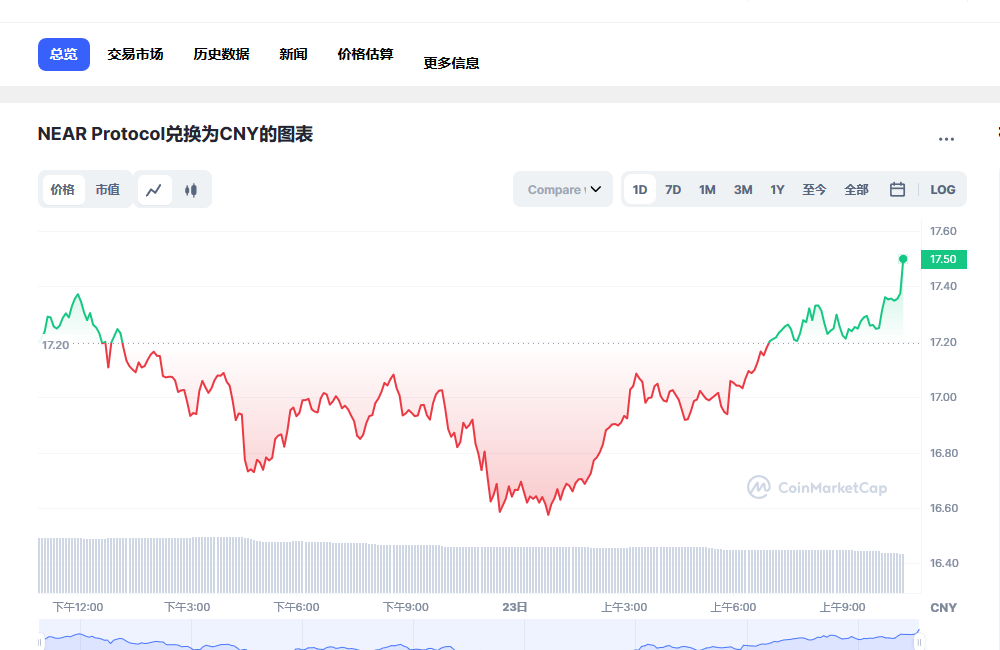This screenshot has height=650, width=1000.
Task: Open the 历史数据 historical data tab
Action: [221, 54]
